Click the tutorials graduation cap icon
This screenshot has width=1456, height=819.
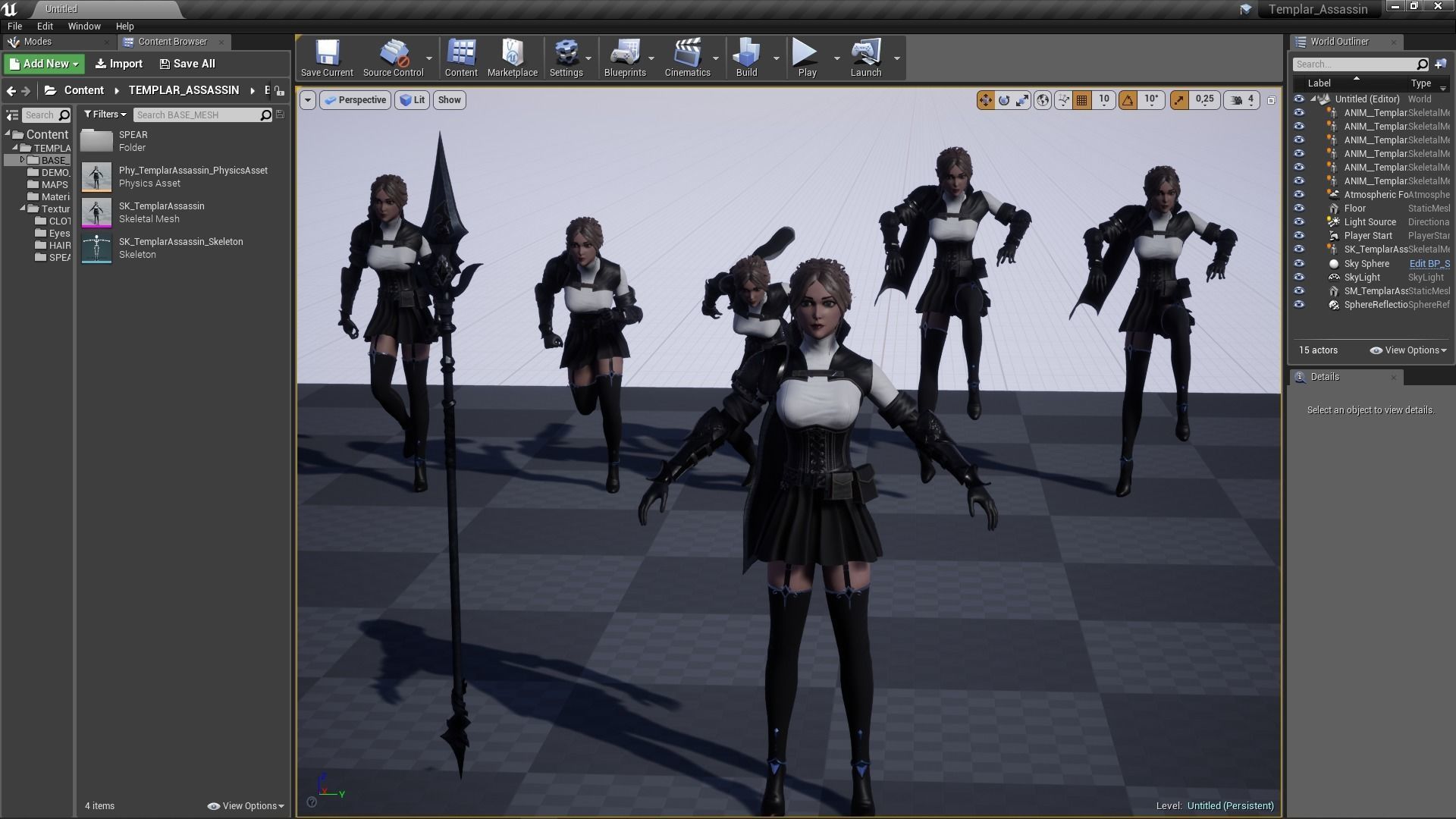[1246, 9]
